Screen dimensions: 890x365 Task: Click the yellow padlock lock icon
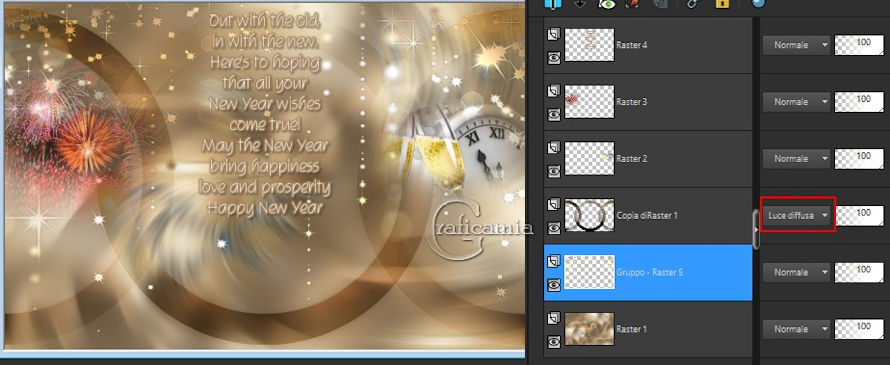coord(722,3)
